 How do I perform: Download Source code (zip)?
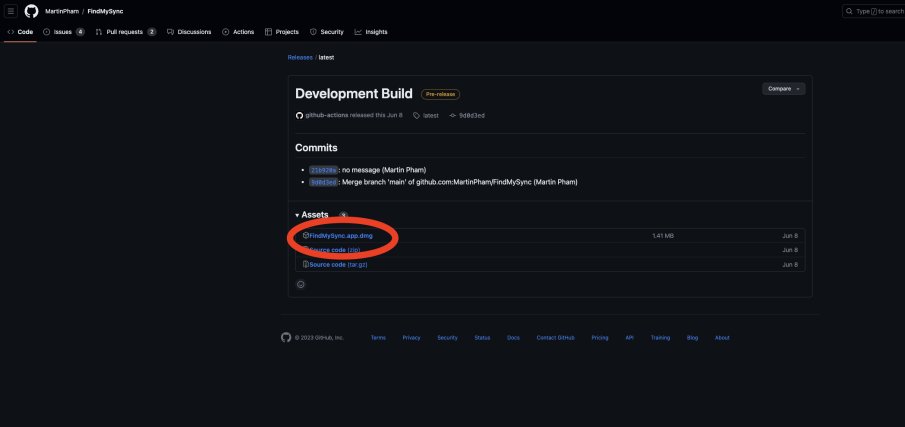[x=335, y=250]
